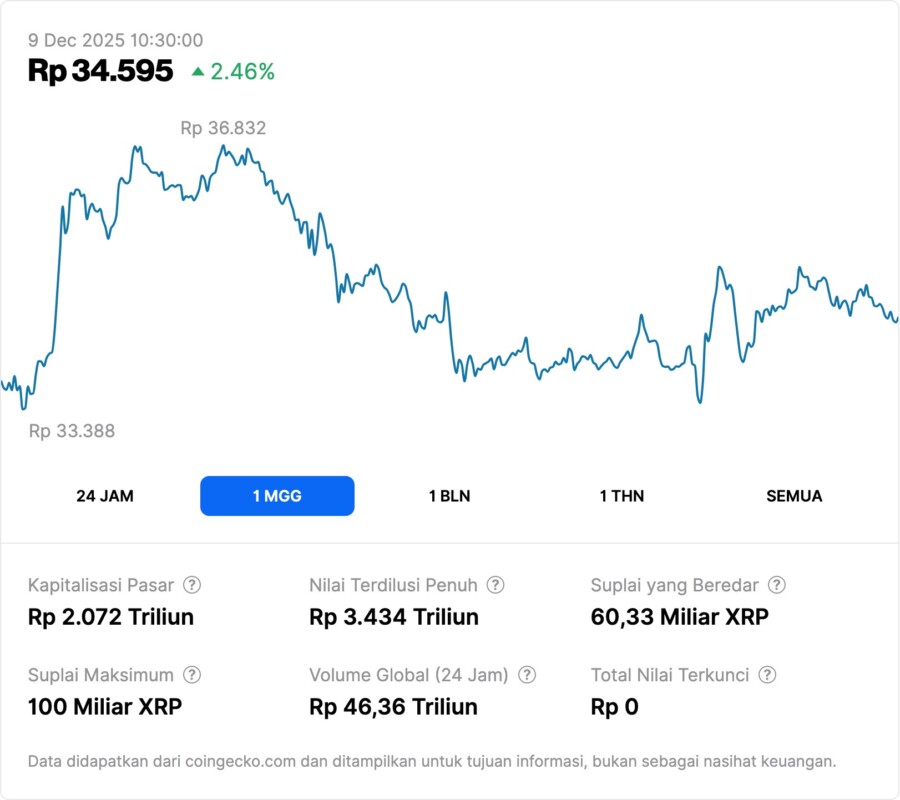Switch the chart to 24 JAM range
Viewport: 900px width, 800px height.
[105, 496]
